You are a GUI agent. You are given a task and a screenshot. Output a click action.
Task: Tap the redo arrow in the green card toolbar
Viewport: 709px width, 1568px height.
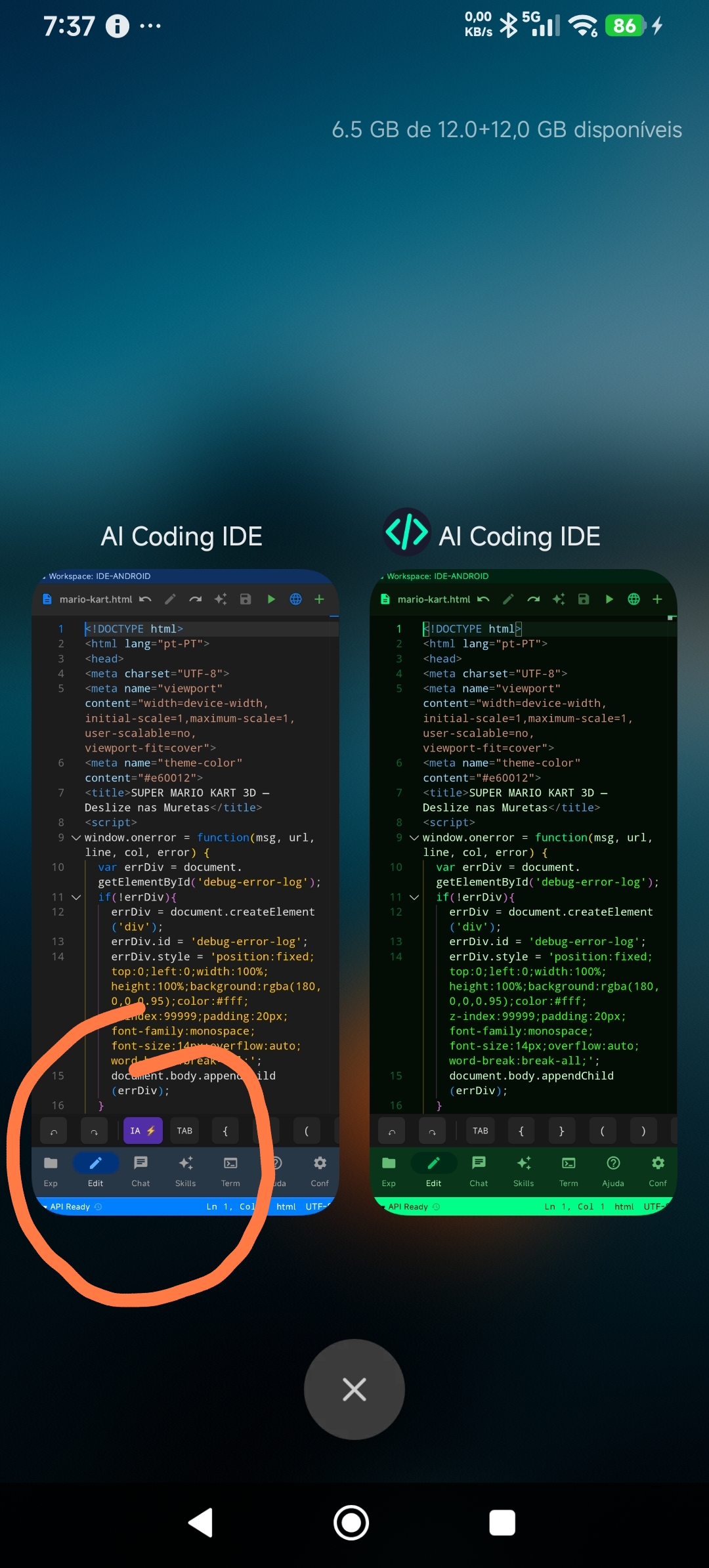[533, 599]
